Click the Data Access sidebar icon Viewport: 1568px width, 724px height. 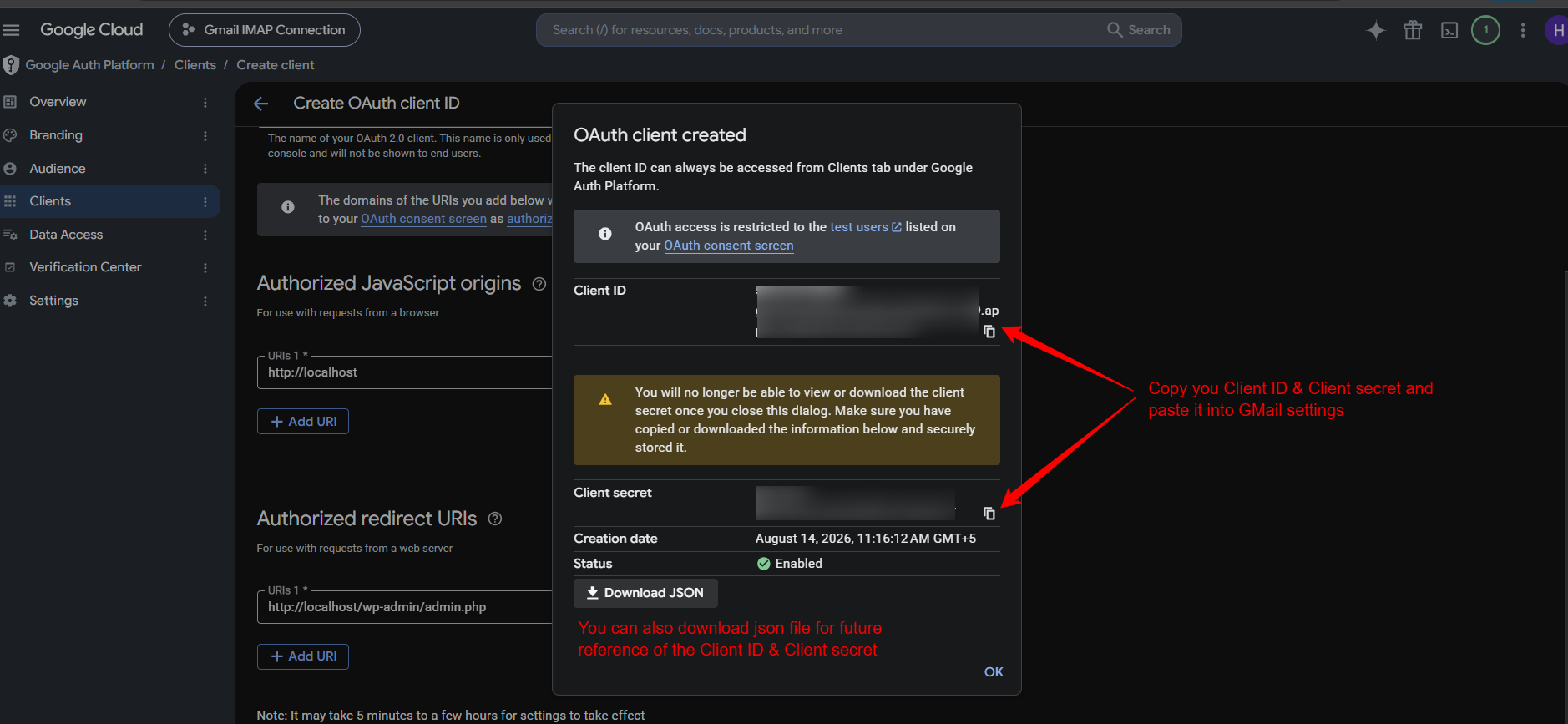click(x=10, y=235)
